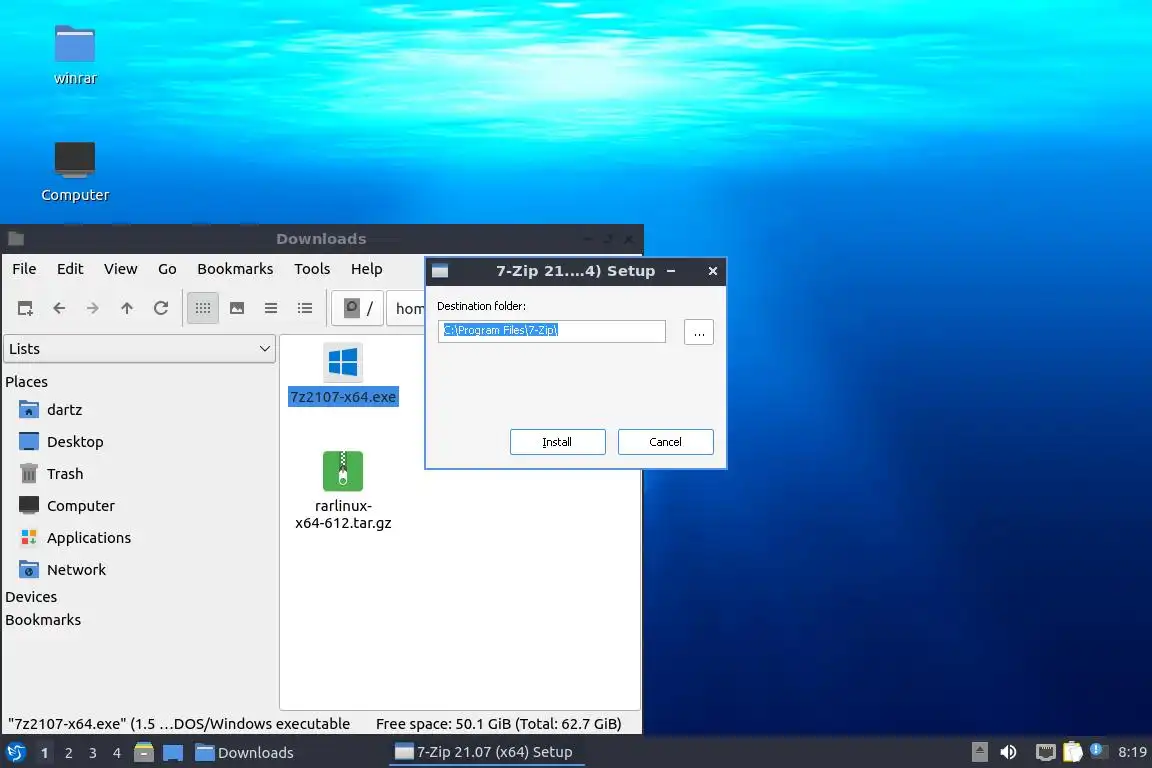Click the Downloads window folder icon
The height and width of the screenshot is (768, 1152).
16,239
